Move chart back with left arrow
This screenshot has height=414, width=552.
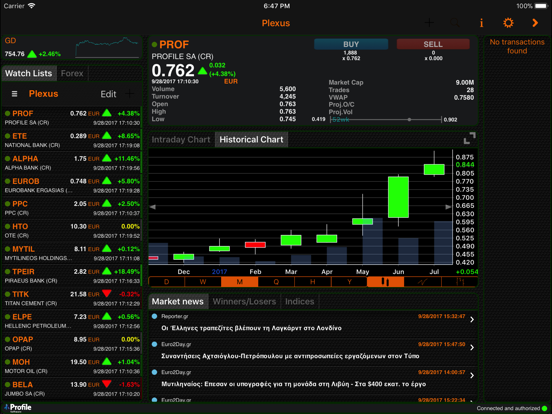click(153, 207)
